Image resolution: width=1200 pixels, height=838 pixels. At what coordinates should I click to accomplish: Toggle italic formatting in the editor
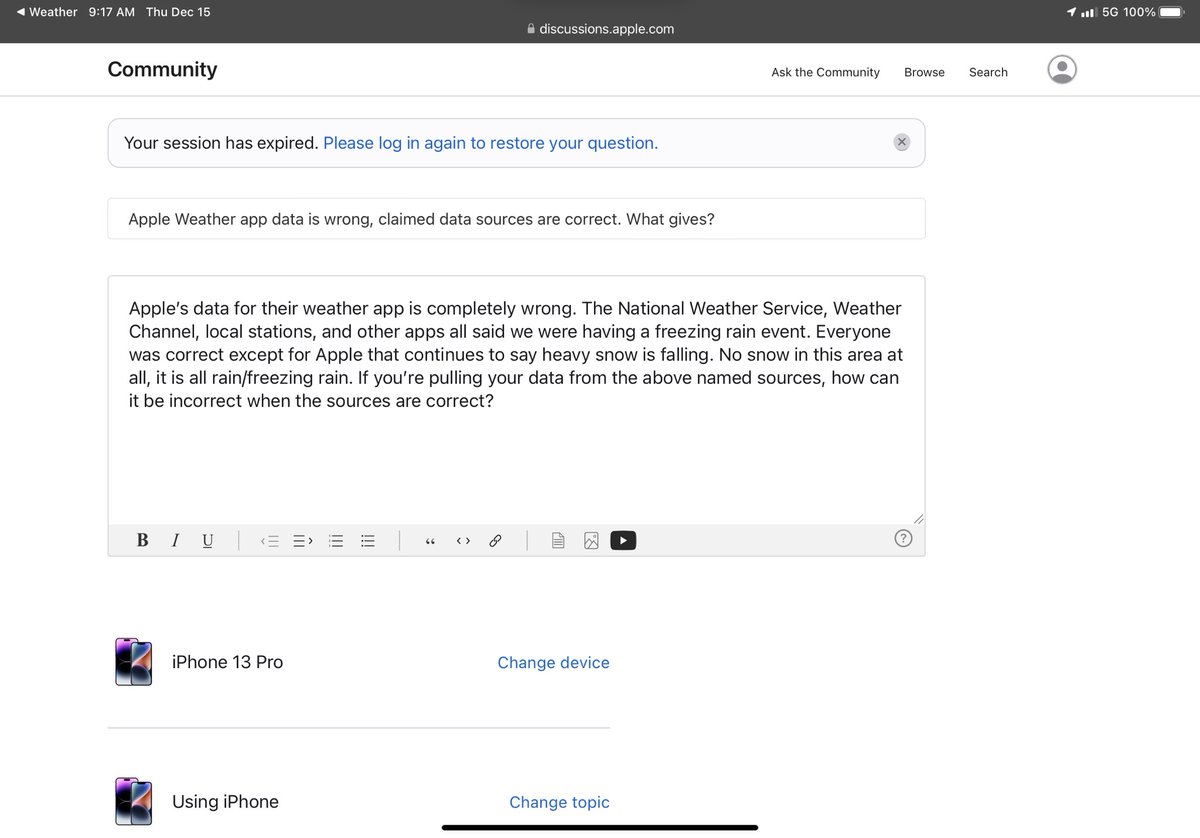click(175, 540)
